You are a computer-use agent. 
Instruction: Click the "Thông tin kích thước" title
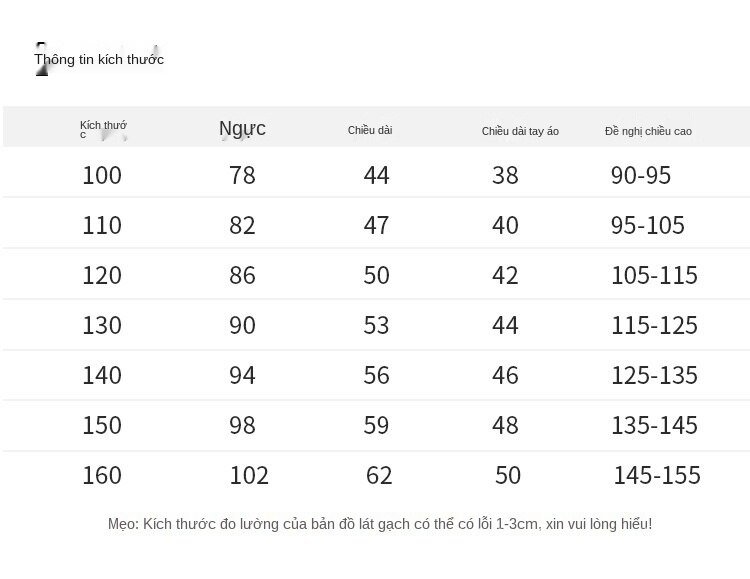[x=99, y=59]
